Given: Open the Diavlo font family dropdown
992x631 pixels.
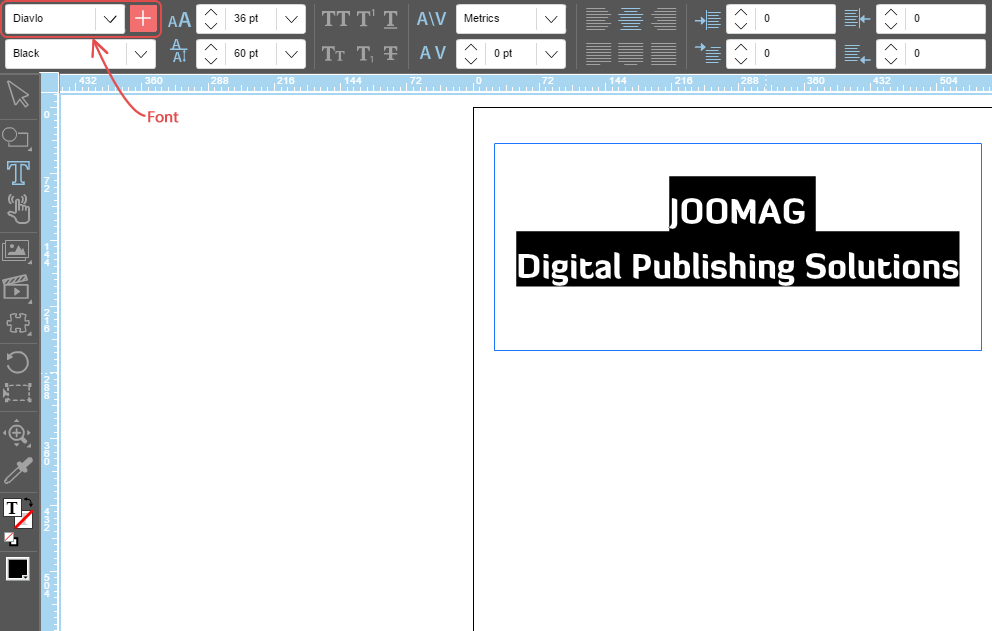Looking at the screenshot, I should tap(110, 19).
